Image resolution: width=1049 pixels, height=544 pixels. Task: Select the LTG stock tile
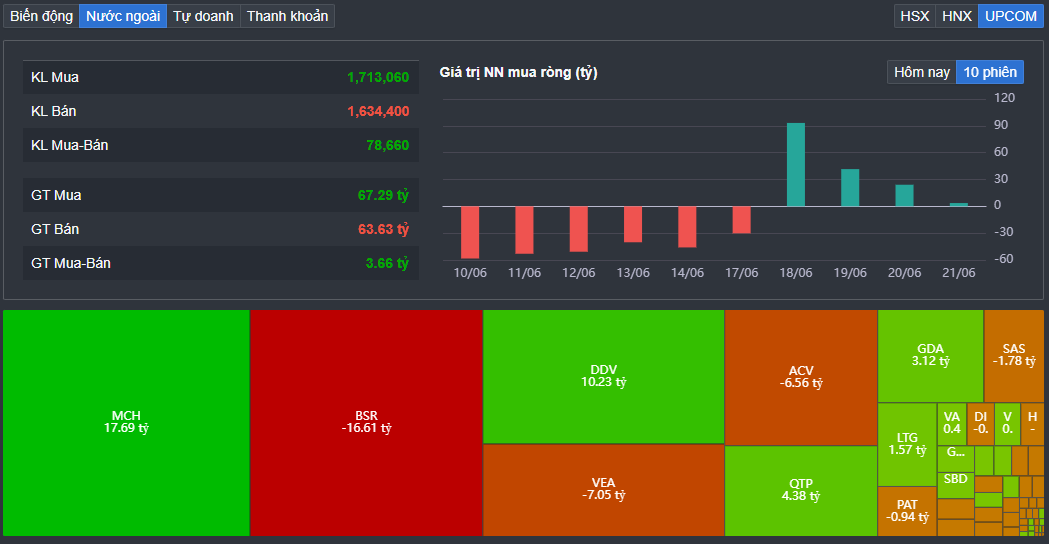(x=907, y=444)
